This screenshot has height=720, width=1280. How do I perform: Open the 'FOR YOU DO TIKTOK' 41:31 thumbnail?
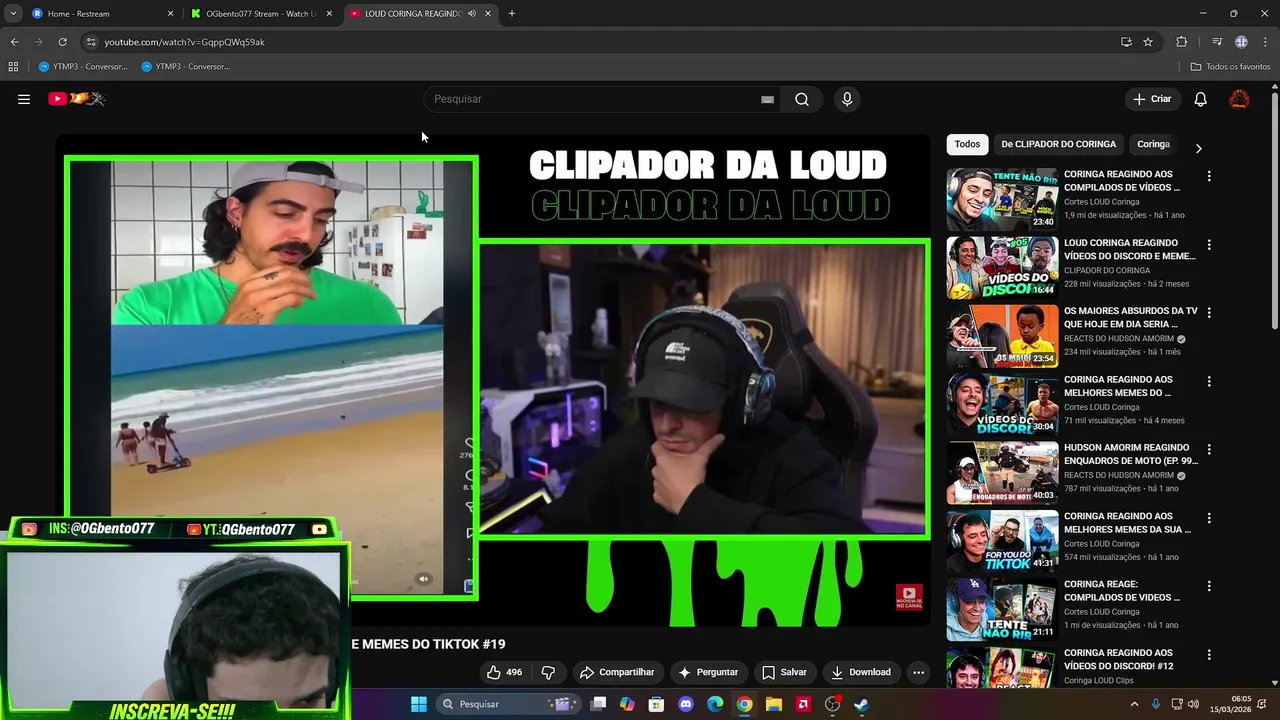[1002, 541]
